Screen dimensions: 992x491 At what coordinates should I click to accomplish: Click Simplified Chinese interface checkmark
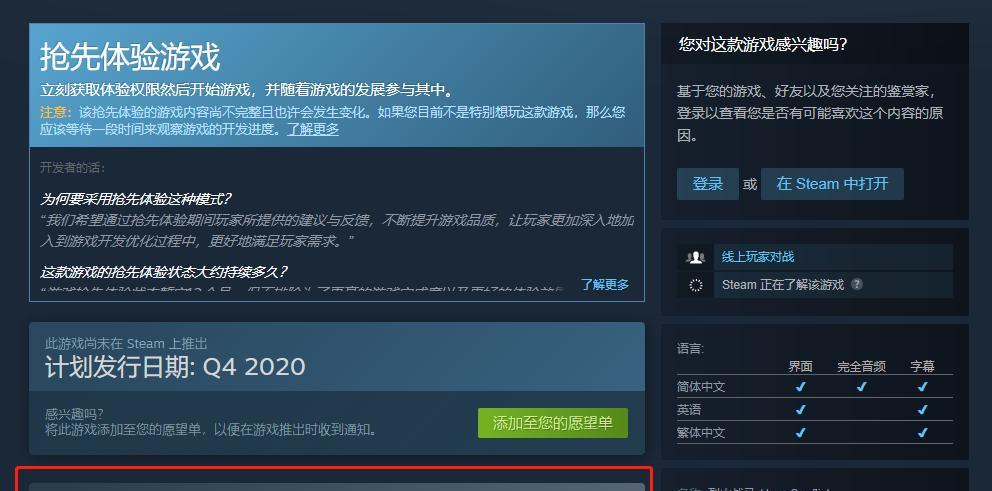tap(800, 387)
